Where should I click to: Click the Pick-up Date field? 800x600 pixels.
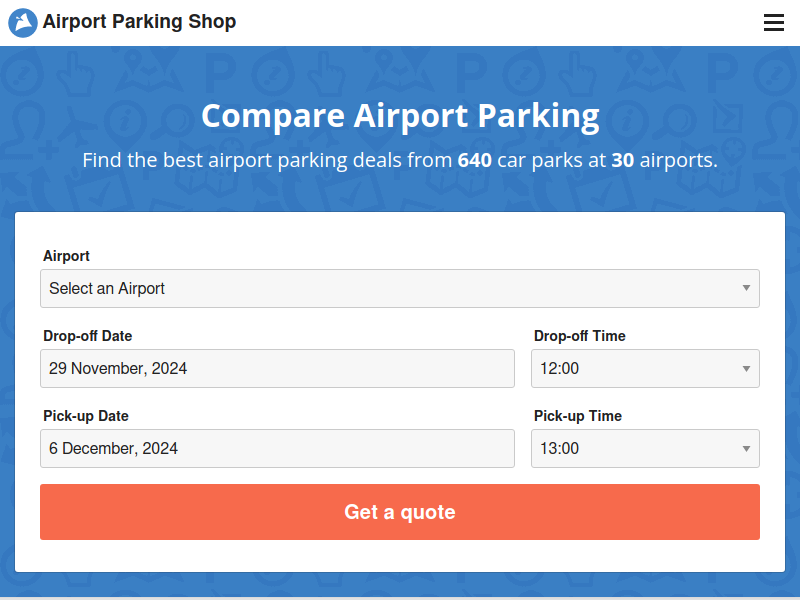click(277, 448)
